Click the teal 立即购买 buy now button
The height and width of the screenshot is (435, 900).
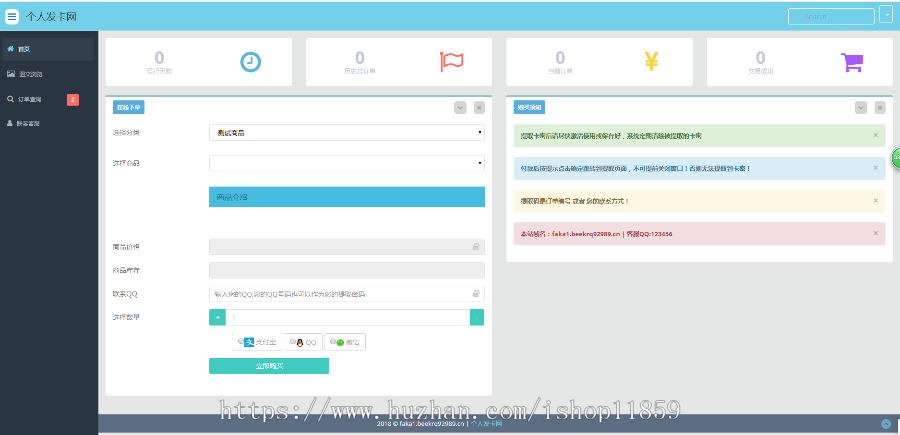pos(269,366)
